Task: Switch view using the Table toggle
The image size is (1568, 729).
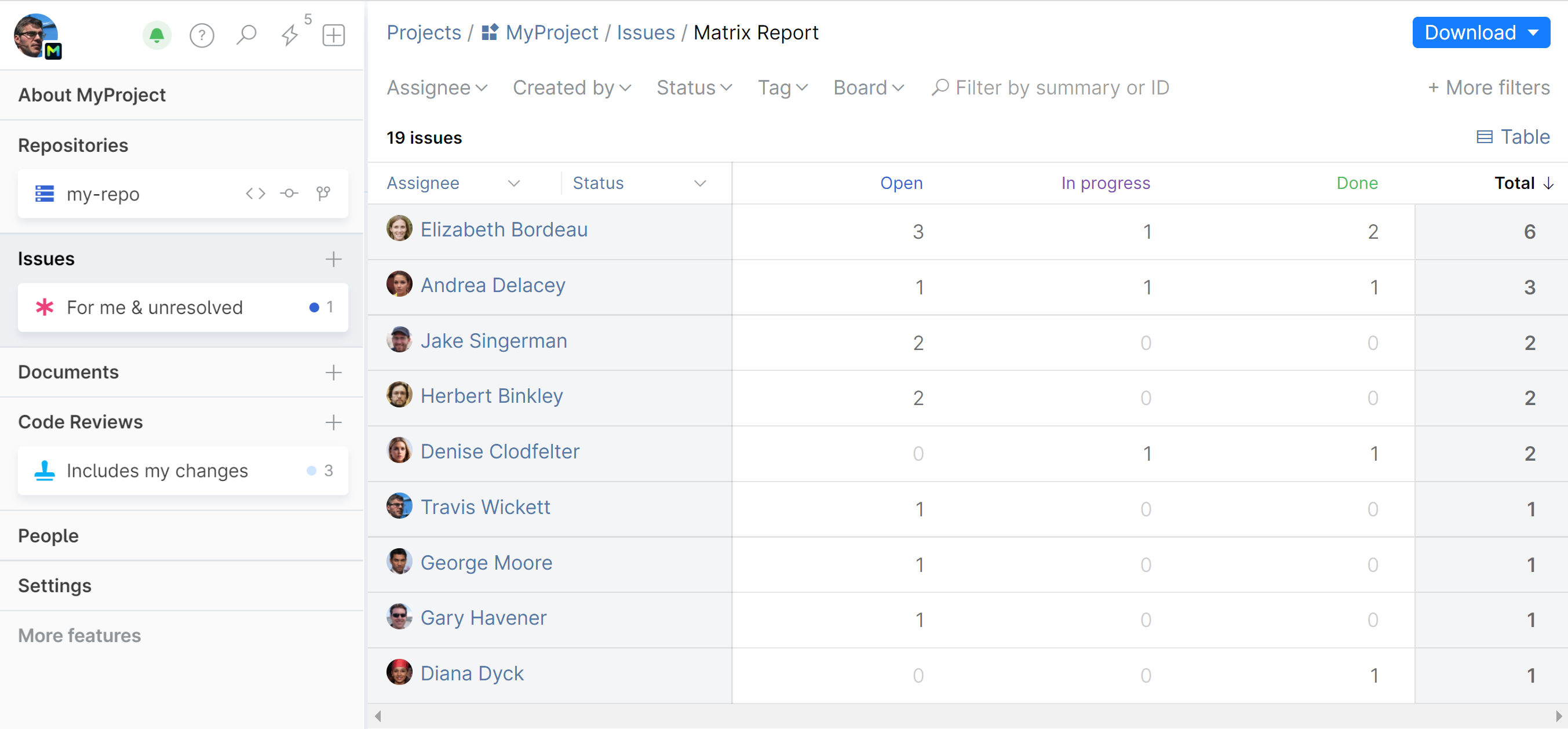Action: coord(1513,137)
